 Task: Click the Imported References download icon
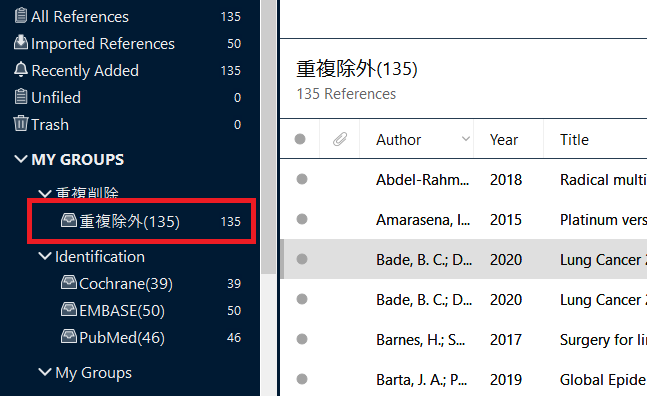21,42
